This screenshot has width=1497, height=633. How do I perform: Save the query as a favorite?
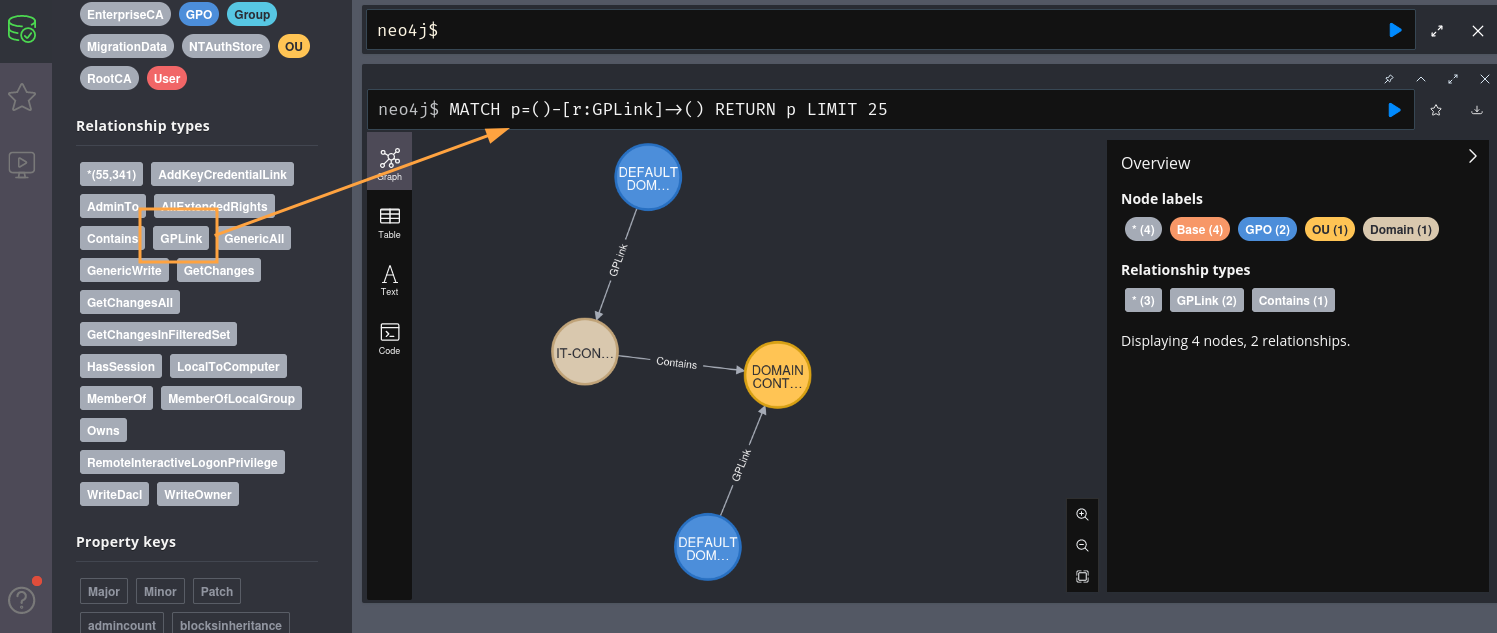[1436, 110]
